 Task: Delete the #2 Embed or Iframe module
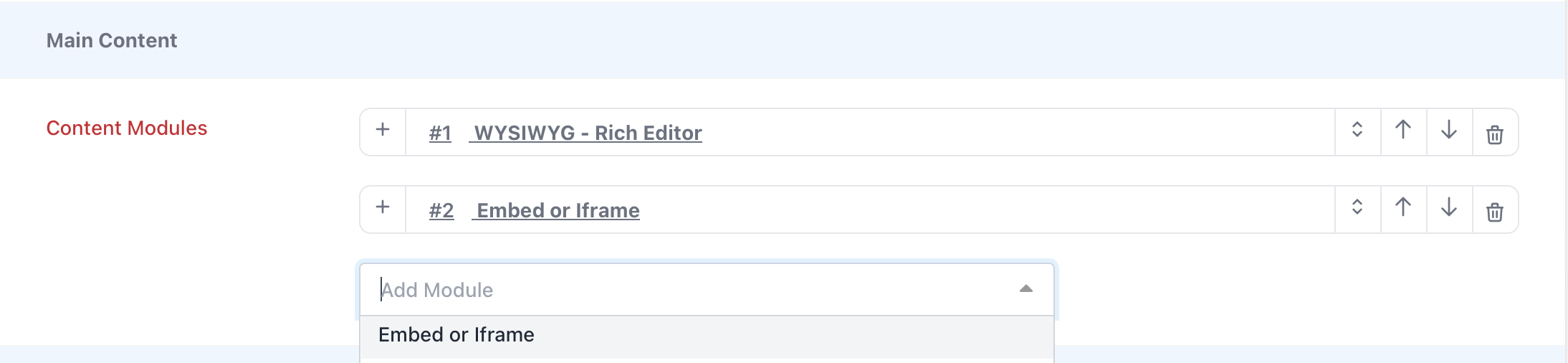point(1495,211)
